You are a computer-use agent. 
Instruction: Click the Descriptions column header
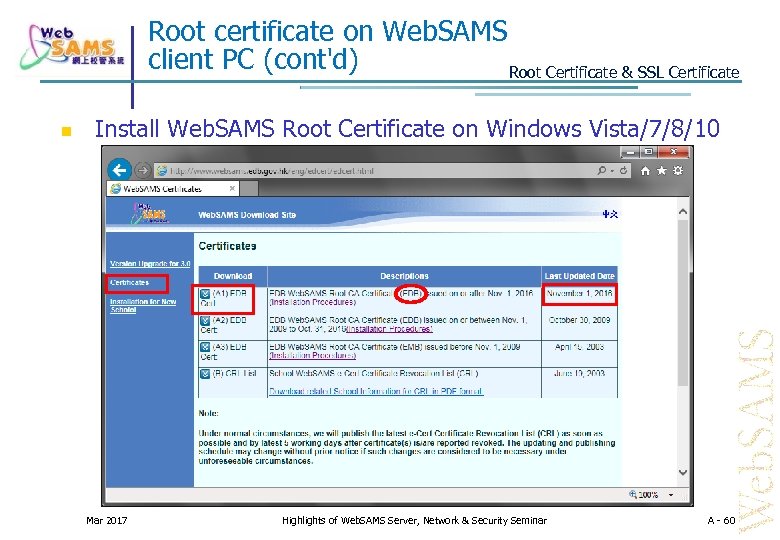click(x=404, y=276)
